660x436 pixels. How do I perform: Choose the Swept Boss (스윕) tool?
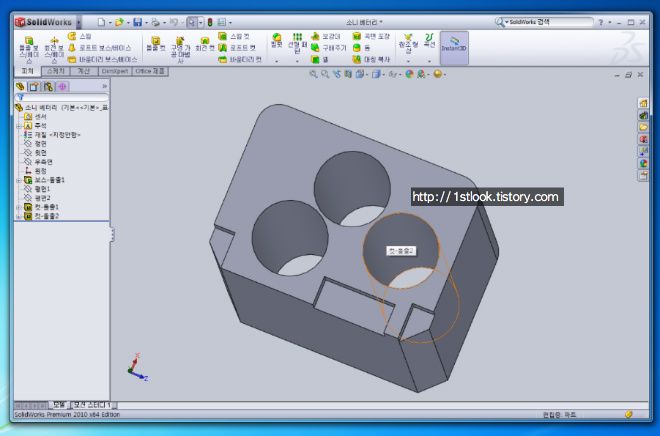[x=80, y=36]
